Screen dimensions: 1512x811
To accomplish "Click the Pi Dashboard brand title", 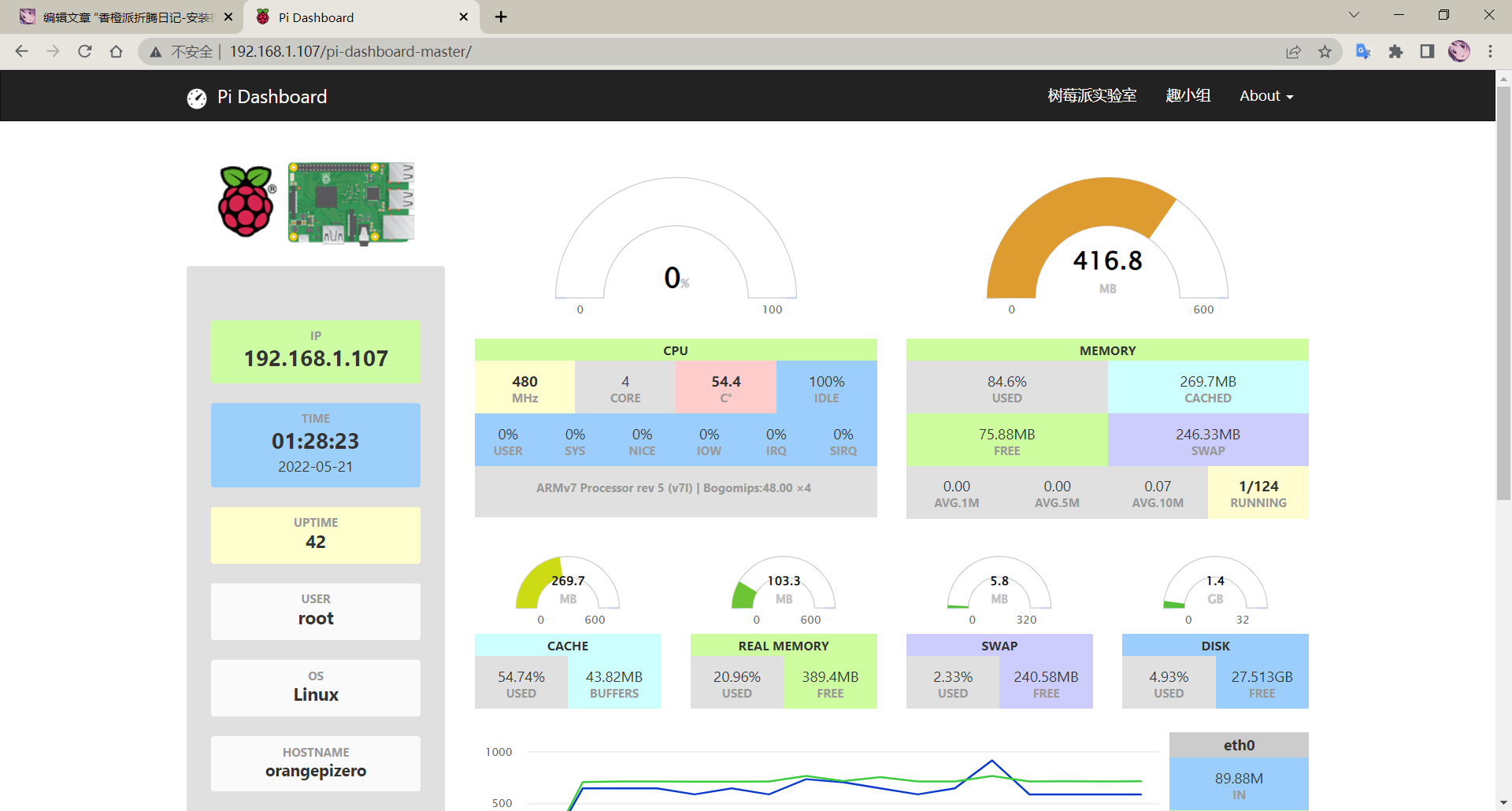I will click(x=272, y=97).
